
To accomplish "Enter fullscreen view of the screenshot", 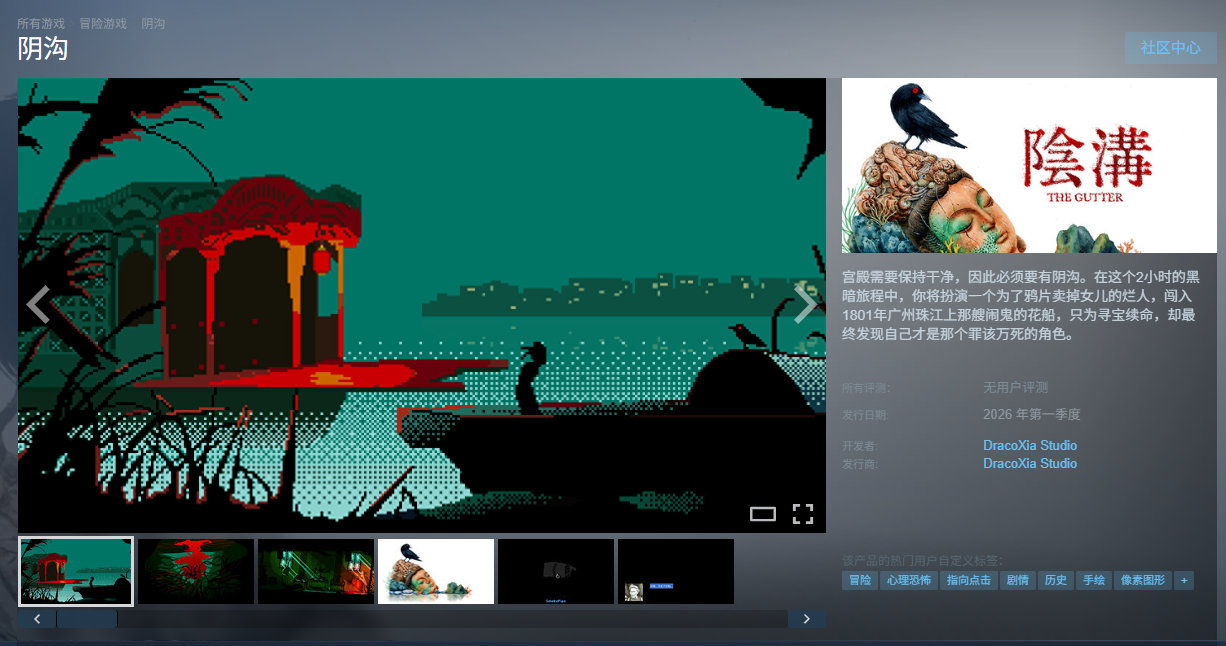I will (803, 513).
